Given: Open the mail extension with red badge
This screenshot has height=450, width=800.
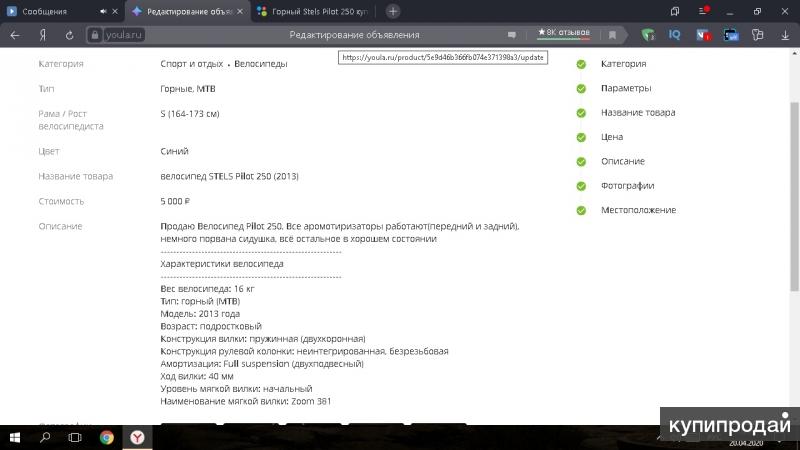Looking at the screenshot, I should (704, 35).
